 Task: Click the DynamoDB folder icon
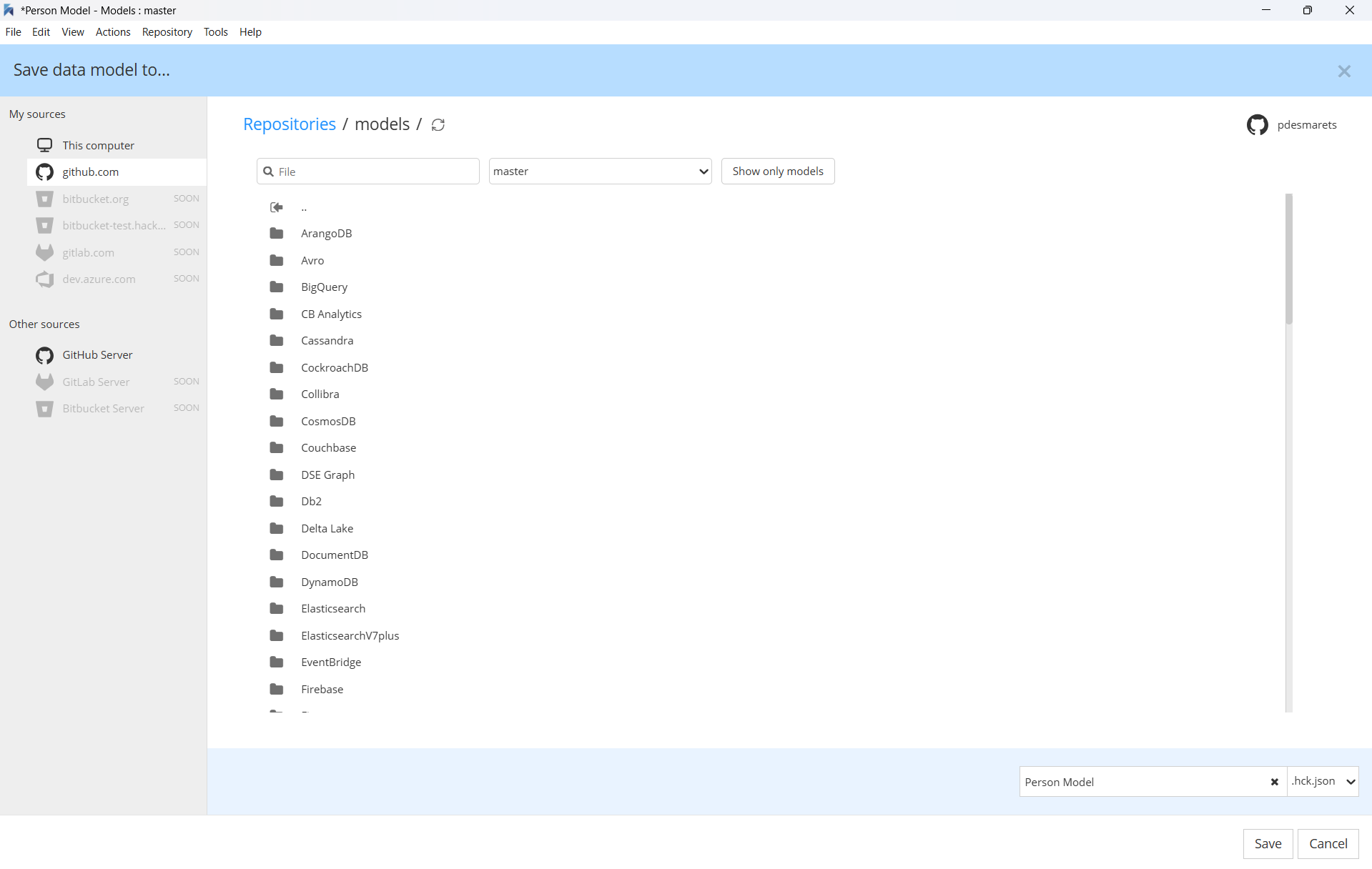click(277, 582)
